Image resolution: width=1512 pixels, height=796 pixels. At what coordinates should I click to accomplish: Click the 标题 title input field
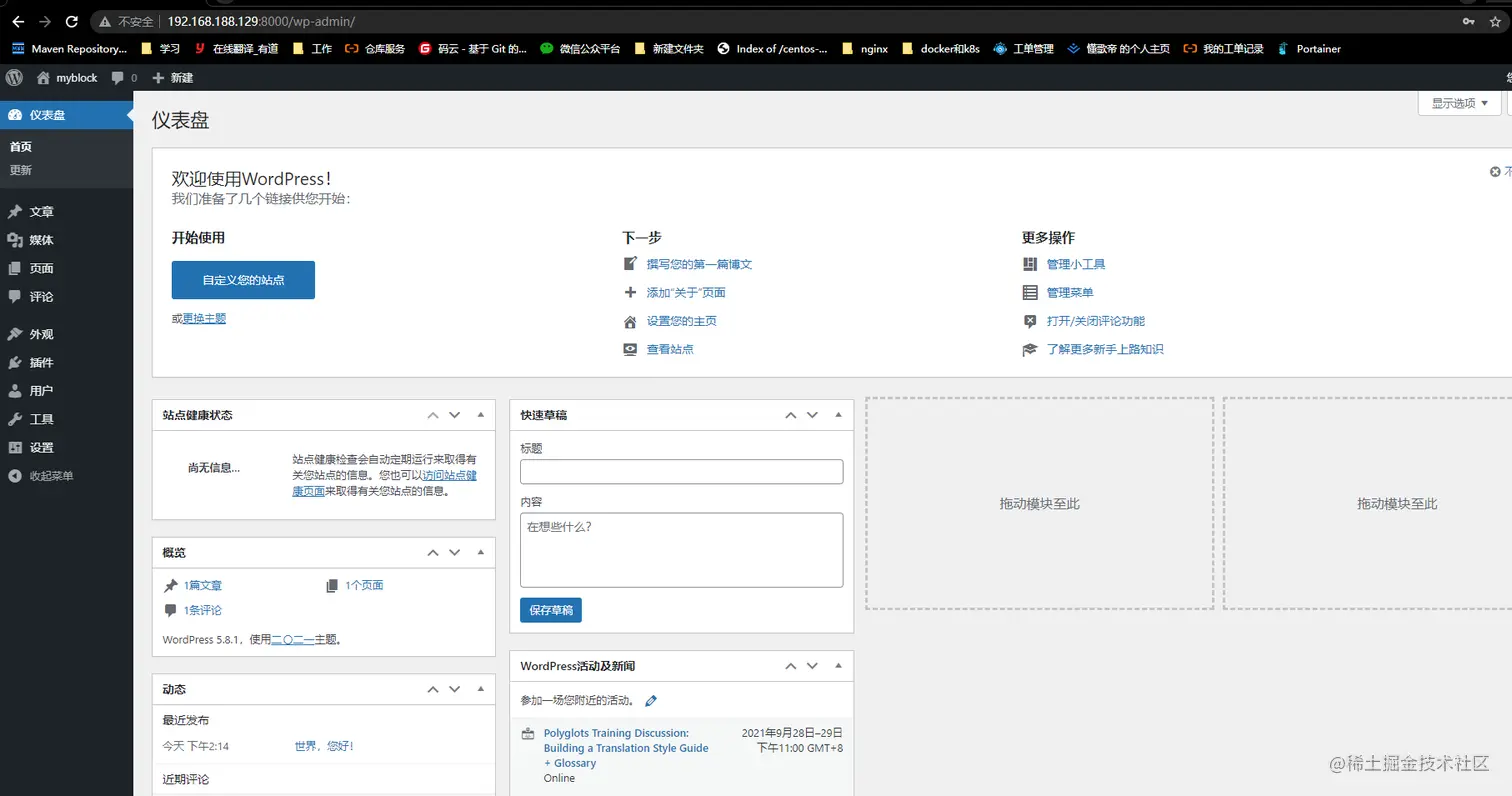coord(682,472)
